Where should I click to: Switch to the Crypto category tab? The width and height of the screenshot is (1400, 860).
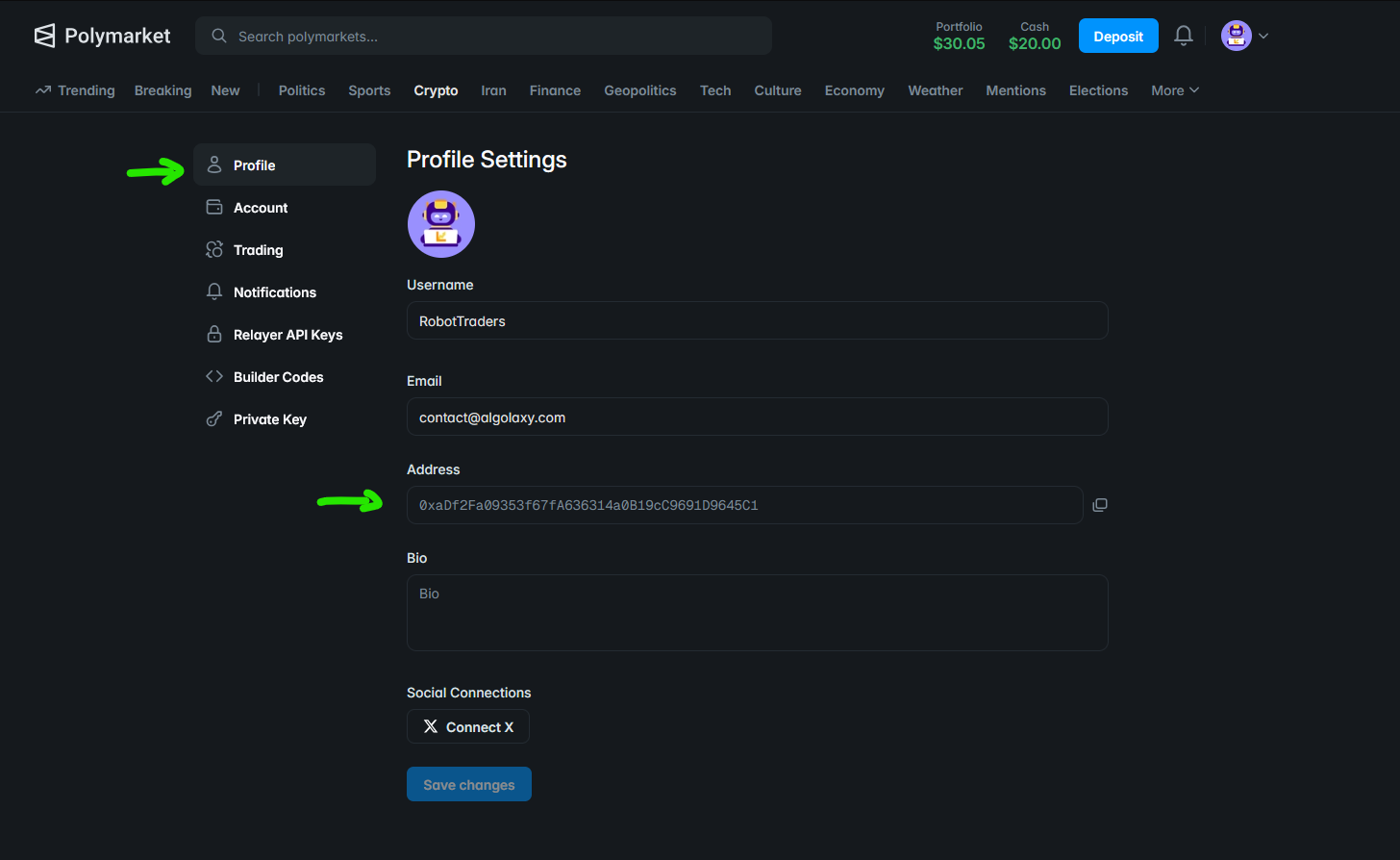pyautogui.click(x=436, y=90)
